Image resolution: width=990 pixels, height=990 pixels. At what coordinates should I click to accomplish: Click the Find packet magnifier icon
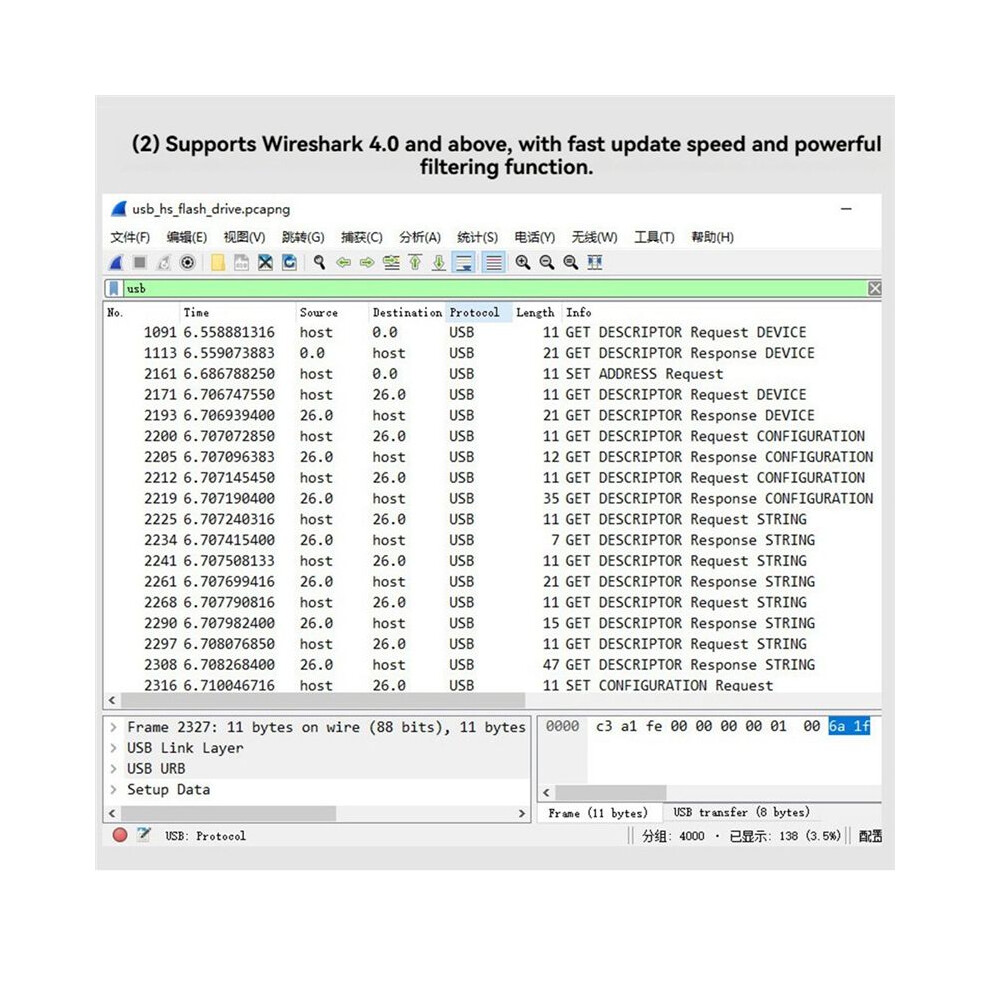click(x=319, y=263)
